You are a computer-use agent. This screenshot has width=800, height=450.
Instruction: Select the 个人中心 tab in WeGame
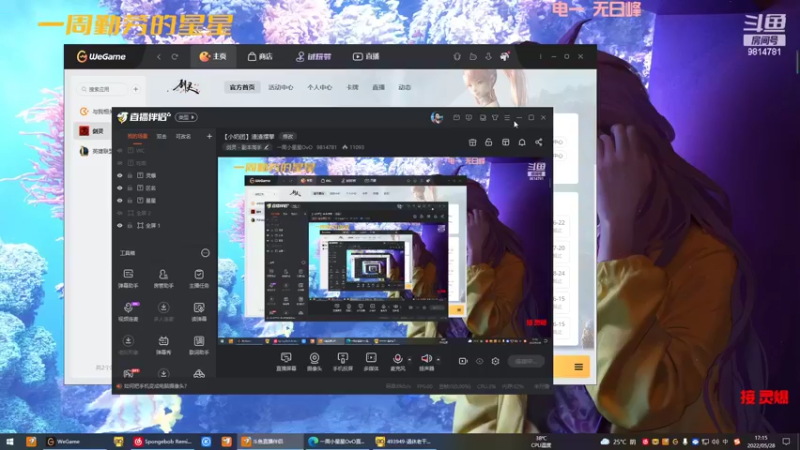319,87
